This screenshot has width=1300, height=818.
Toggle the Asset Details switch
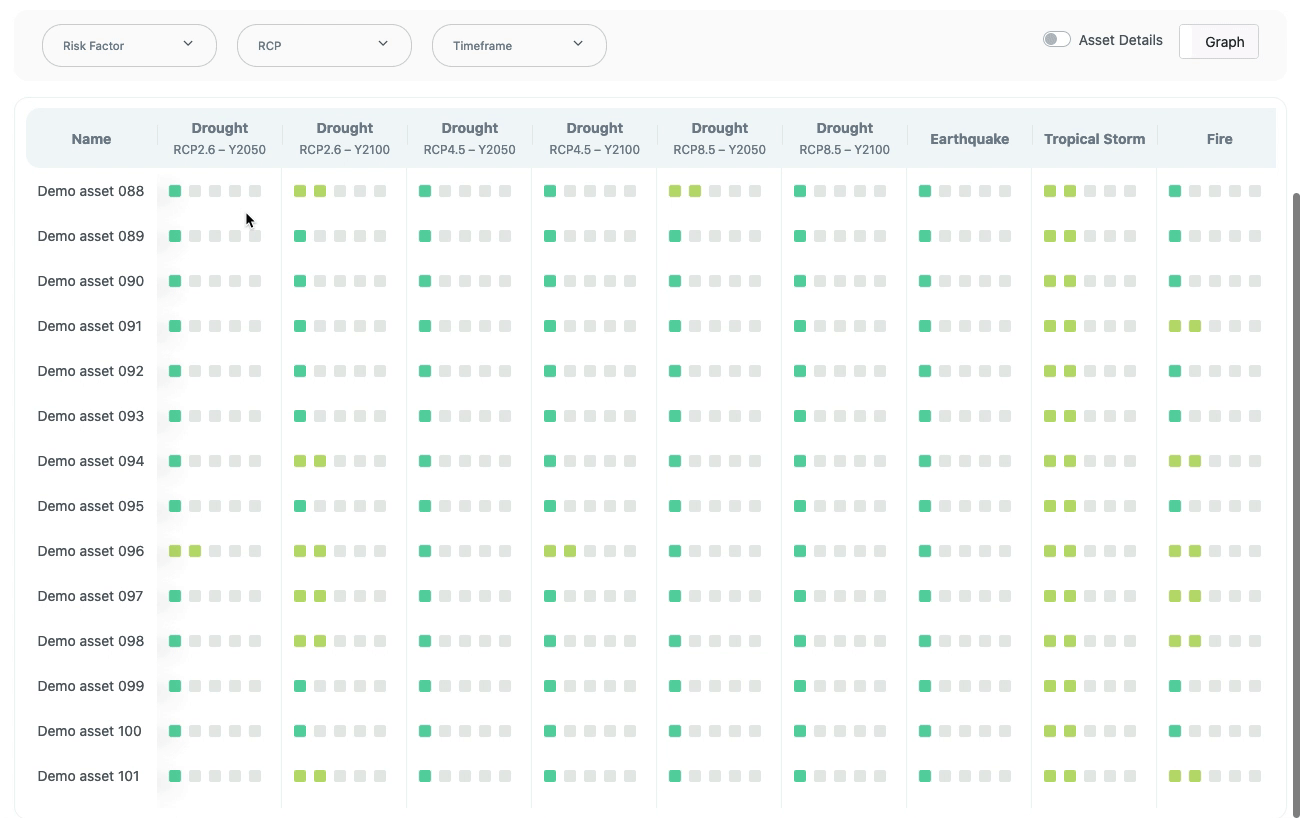[x=1056, y=40]
